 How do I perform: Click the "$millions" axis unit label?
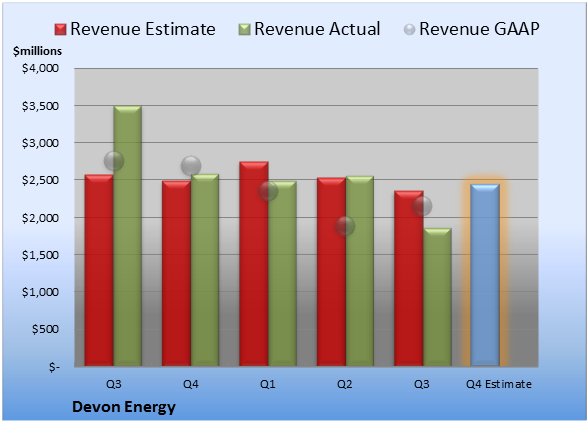coord(38,51)
